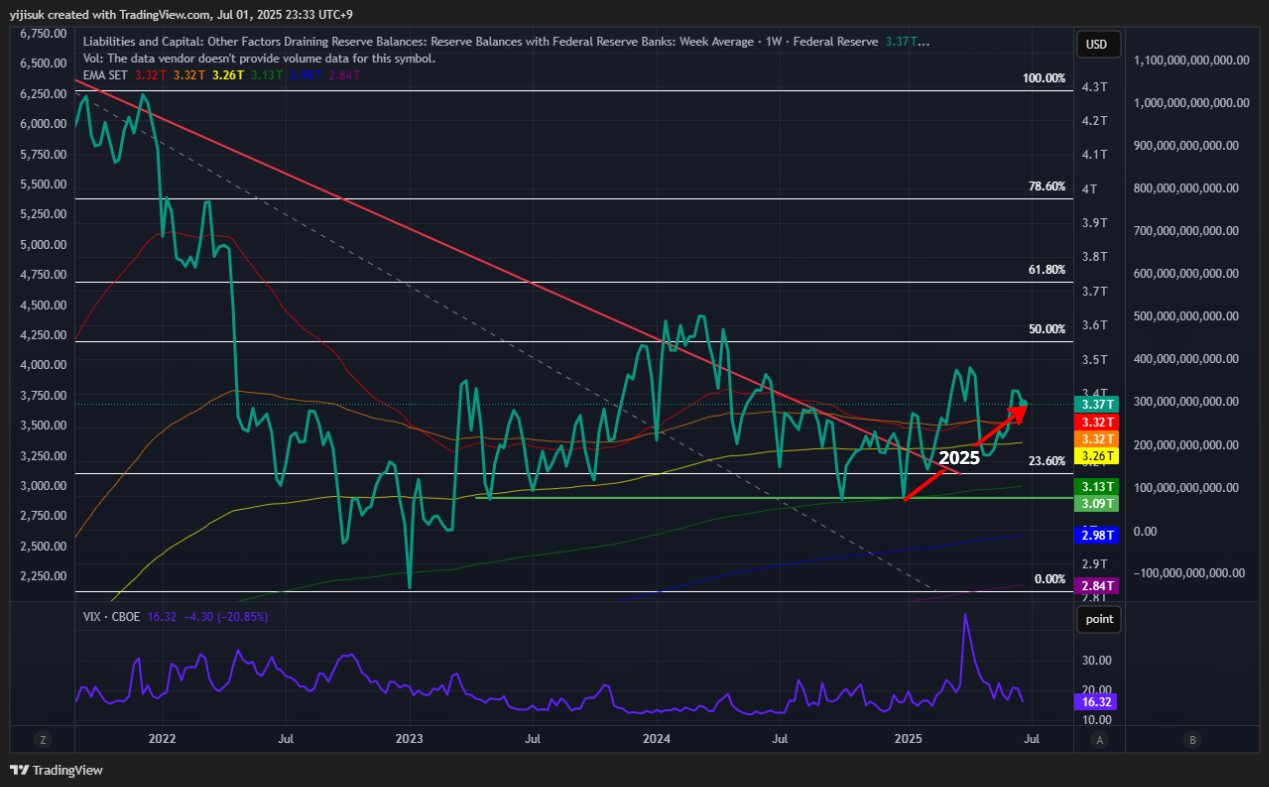This screenshot has width=1269, height=787.
Task: Click the 3.37T current price label
Action: coord(1095,404)
